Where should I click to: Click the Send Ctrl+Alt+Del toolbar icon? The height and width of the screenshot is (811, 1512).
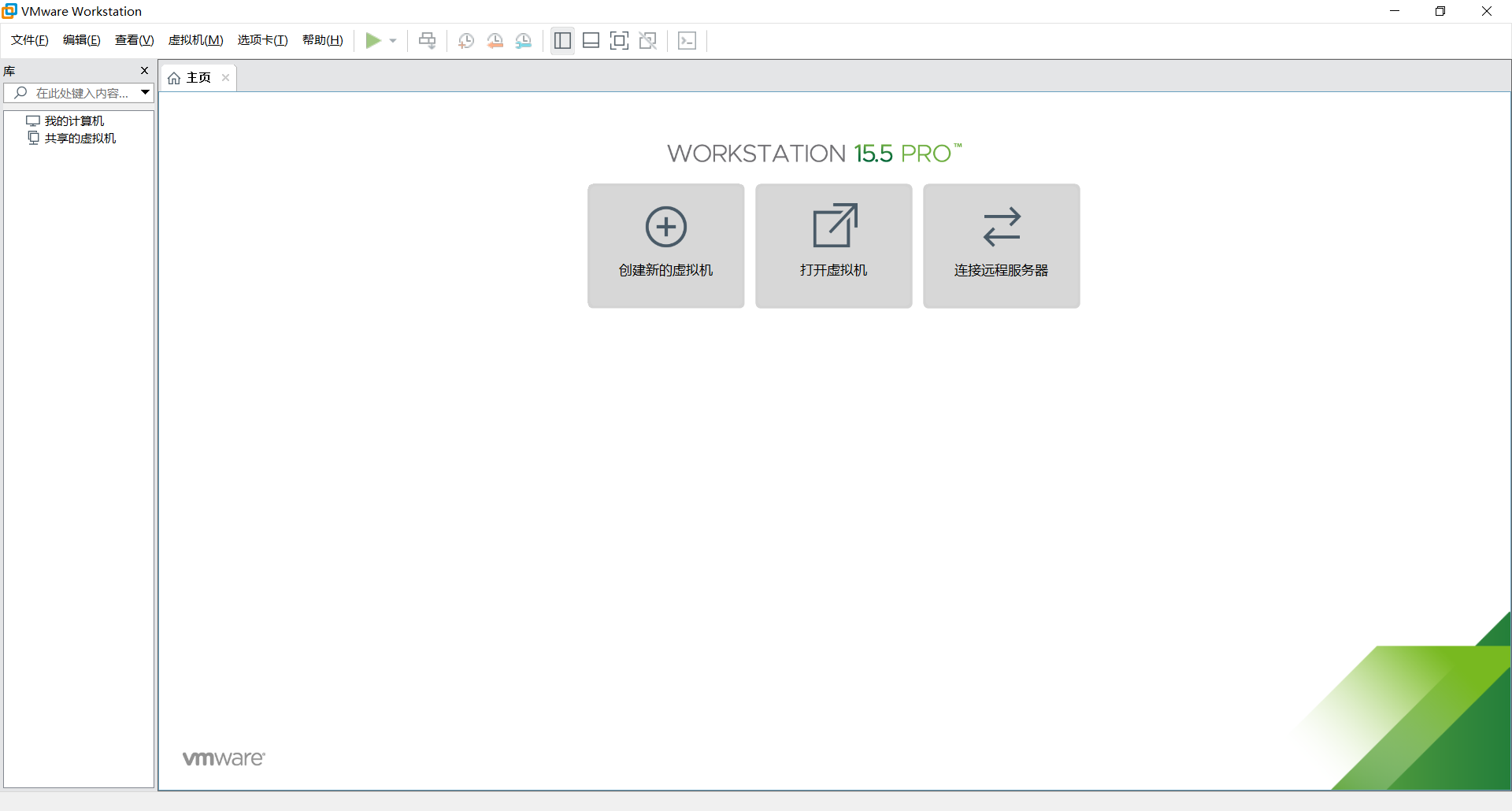tap(427, 41)
